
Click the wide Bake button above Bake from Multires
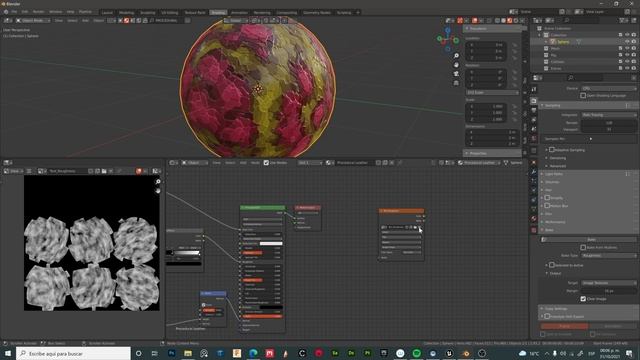[x=591, y=240]
